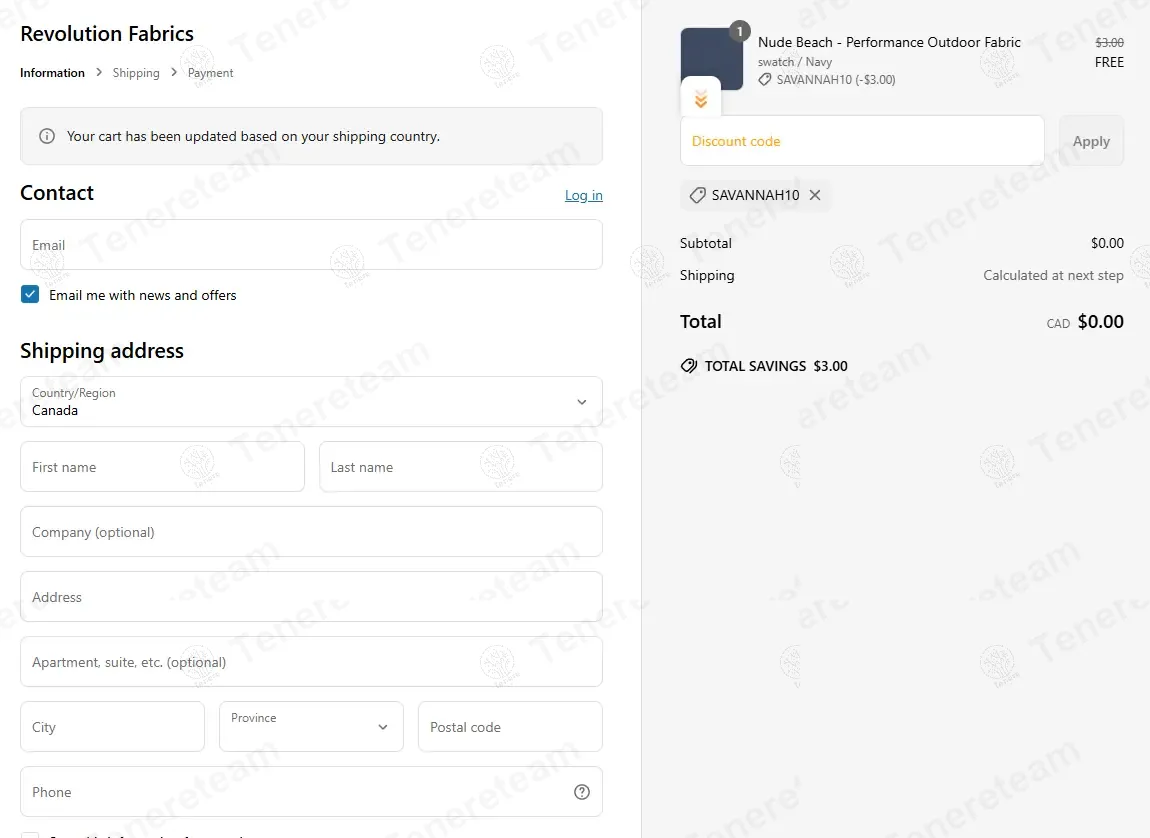This screenshot has width=1150, height=838.
Task: Click the Log in link
Action: 583,195
